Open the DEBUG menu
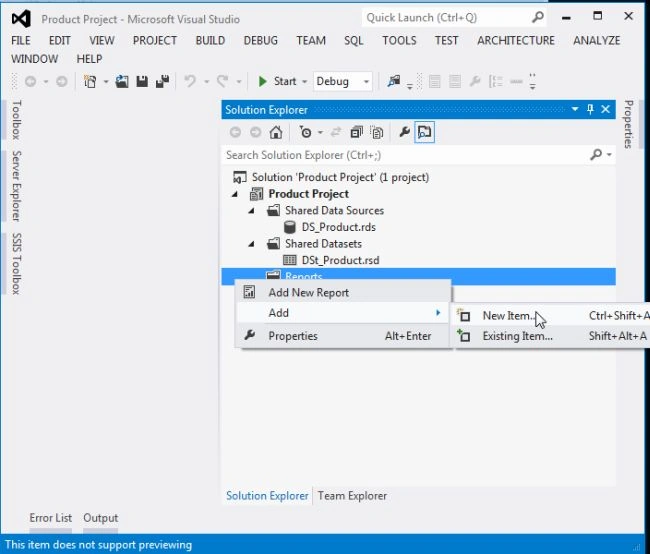The height and width of the screenshot is (554, 650). 260,40
